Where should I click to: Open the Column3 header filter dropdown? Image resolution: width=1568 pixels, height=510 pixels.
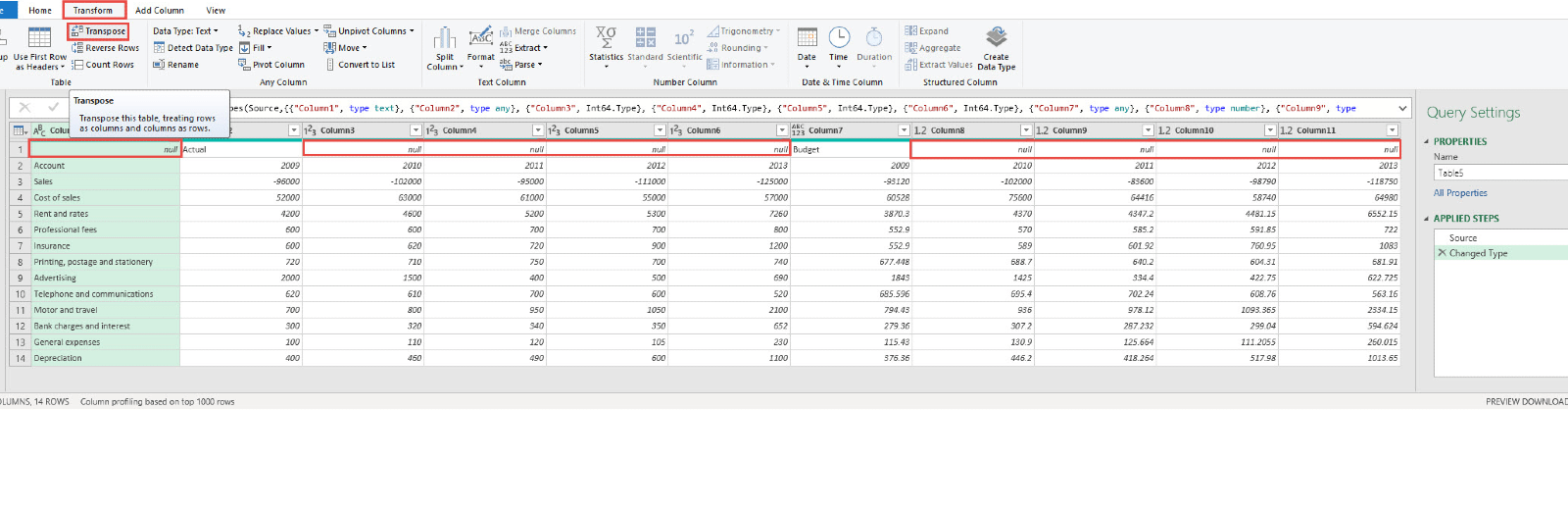[416, 130]
